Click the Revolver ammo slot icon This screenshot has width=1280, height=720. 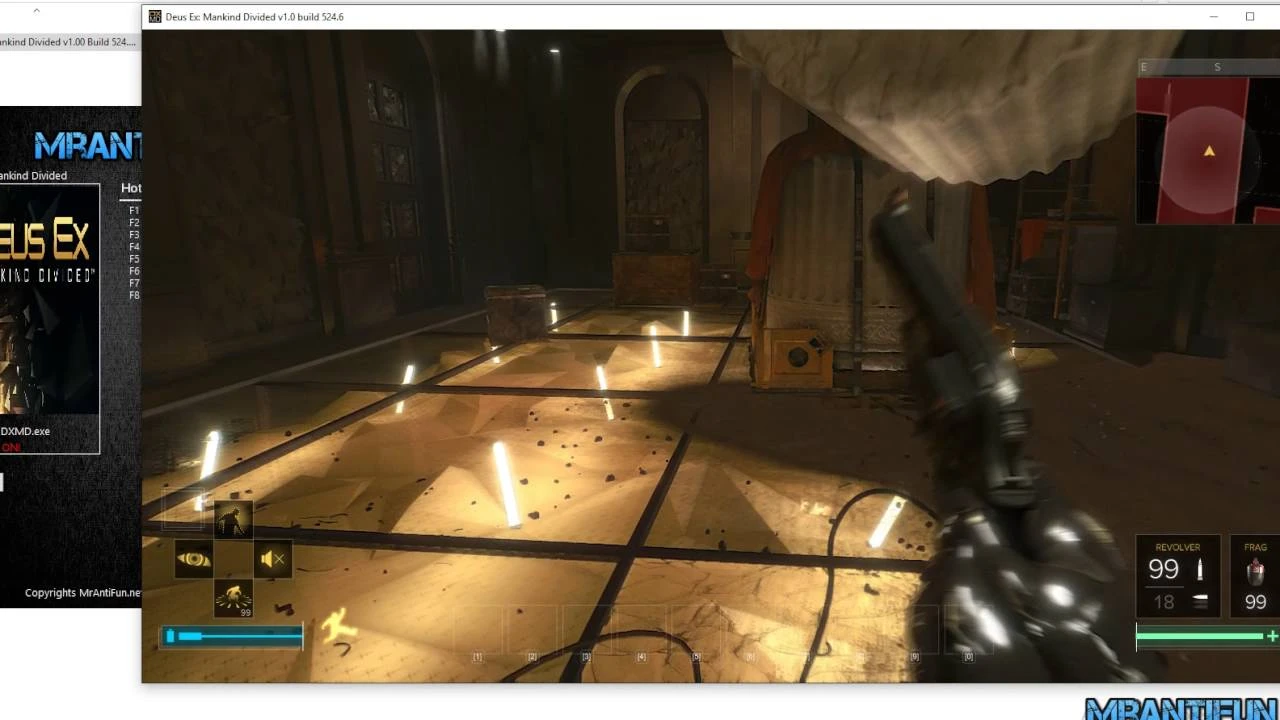point(1178,577)
